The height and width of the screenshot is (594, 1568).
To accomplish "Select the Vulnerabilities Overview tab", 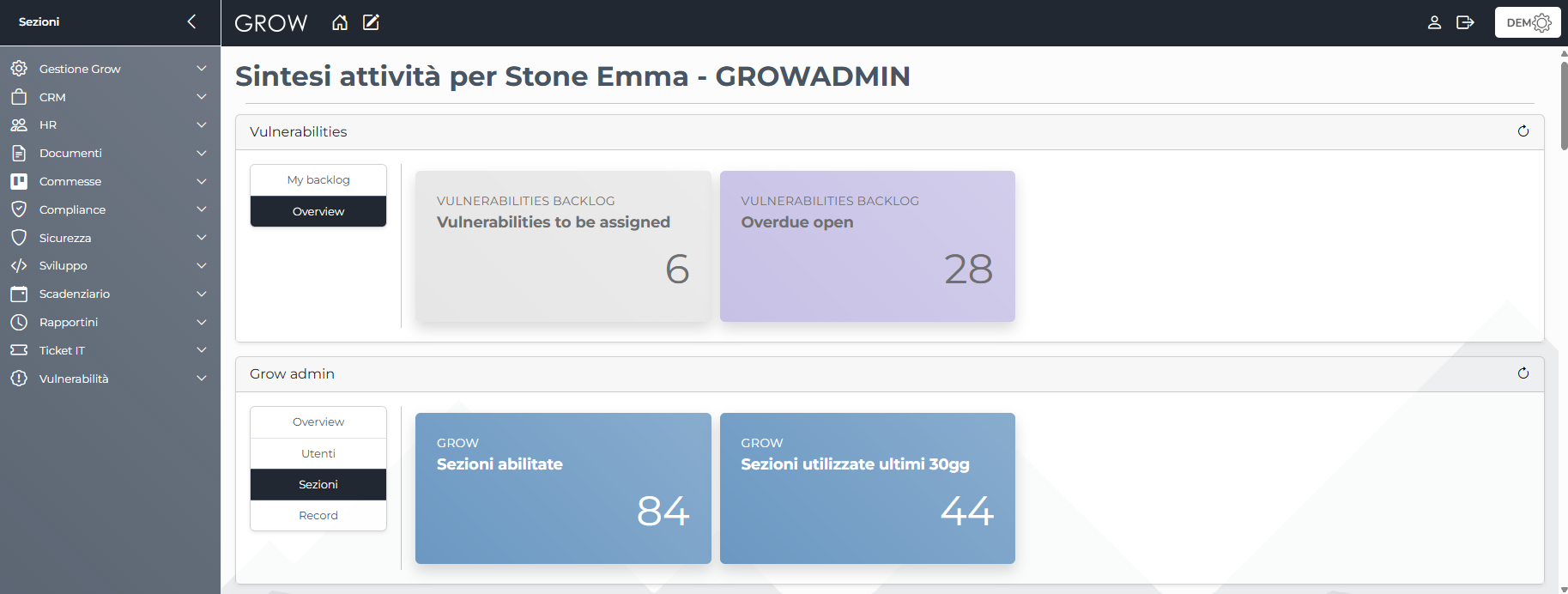I will tap(318, 211).
